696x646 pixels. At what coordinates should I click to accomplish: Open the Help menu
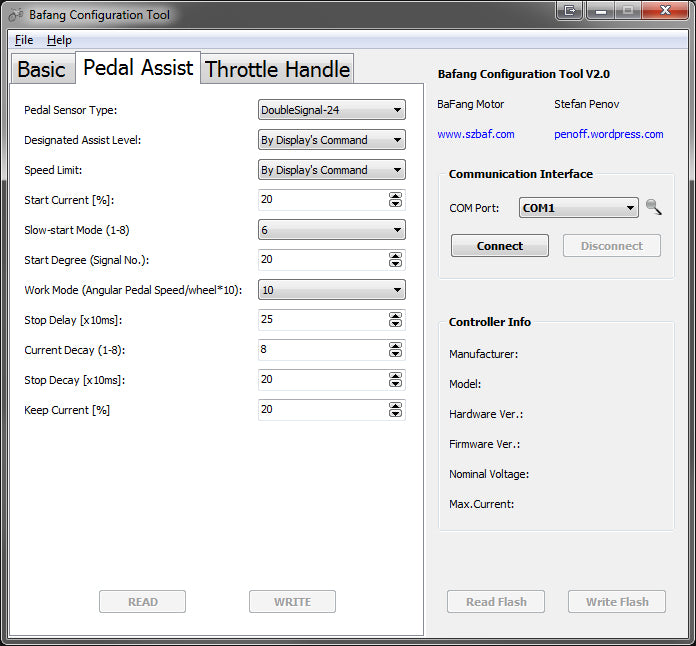coord(59,40)
